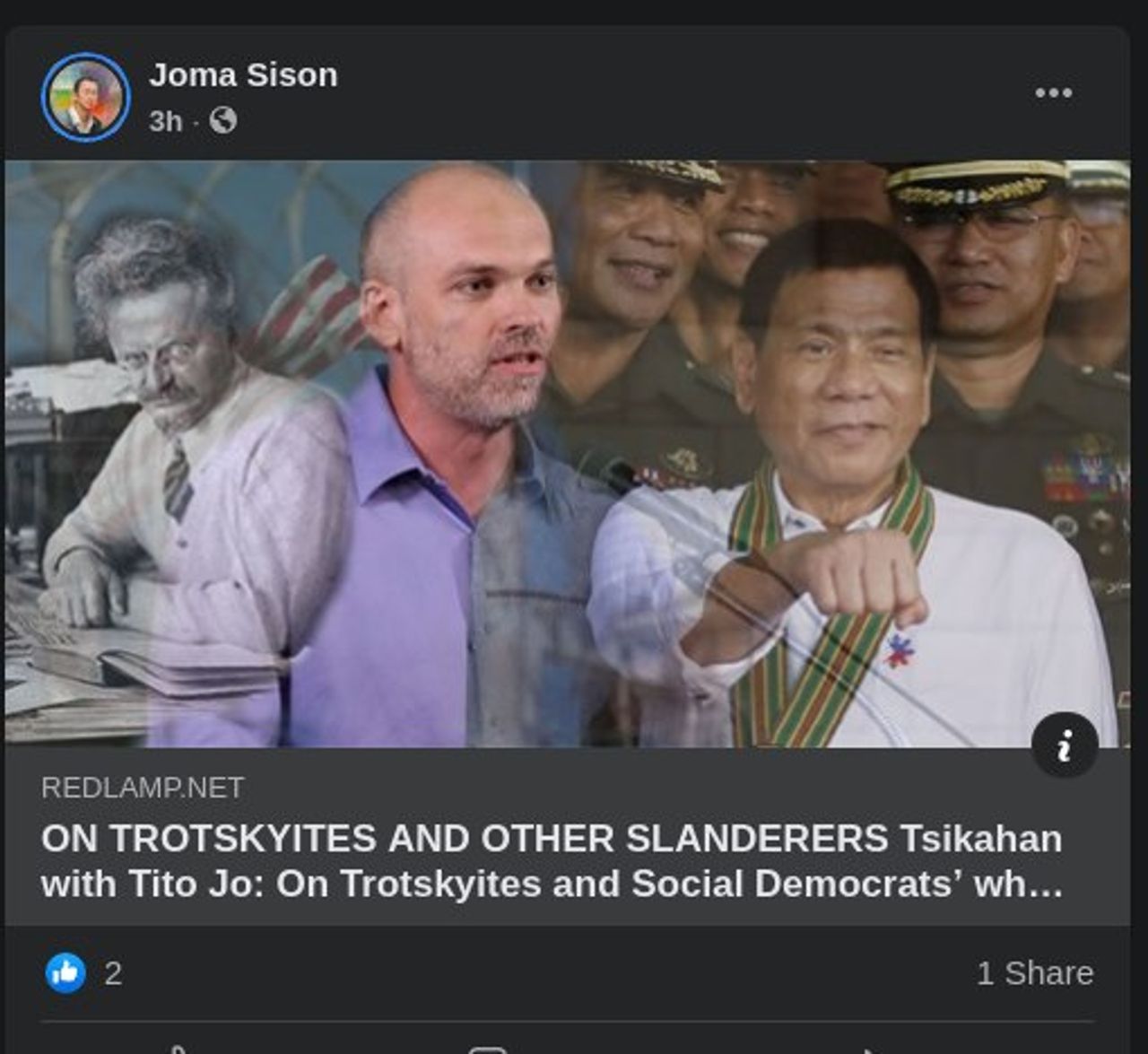Viewport: 1148px width, 1054px height.
Task: Click the public audience globe icon
Action: pos(222,120)
